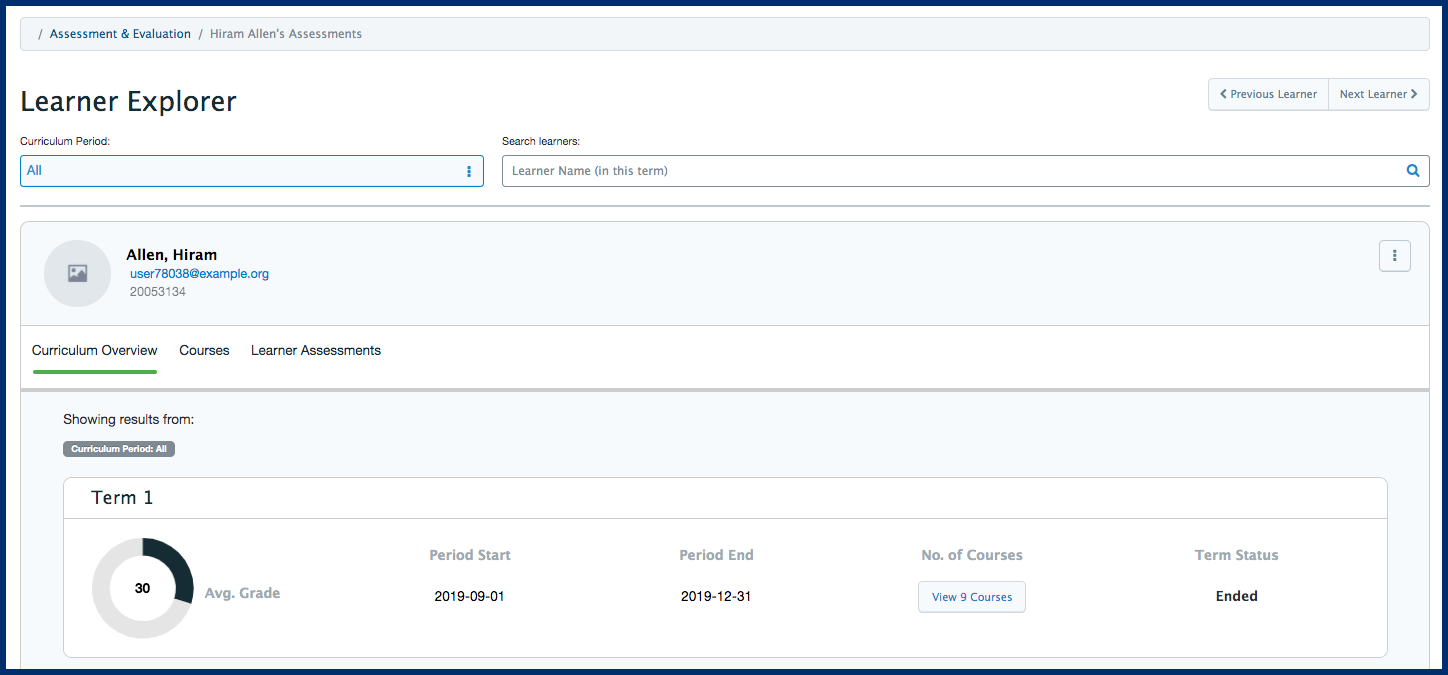Go to Previous Learner
Screen dimensions: 1448x675
click(x=1268, y=94)
